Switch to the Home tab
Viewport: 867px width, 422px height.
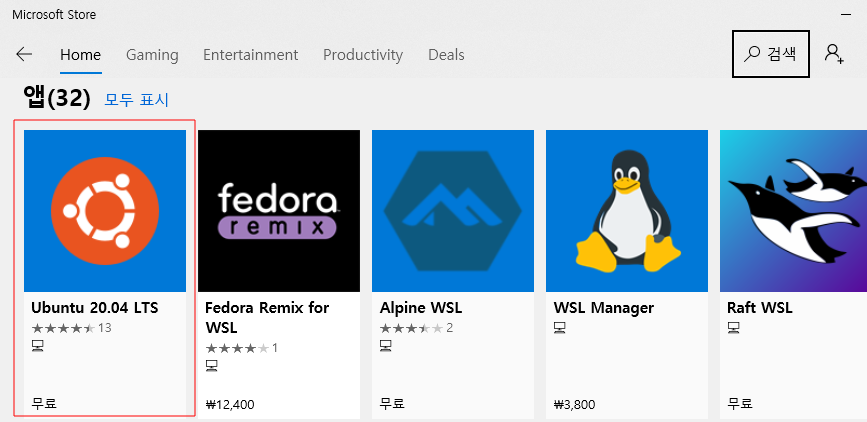click(81, 55)
